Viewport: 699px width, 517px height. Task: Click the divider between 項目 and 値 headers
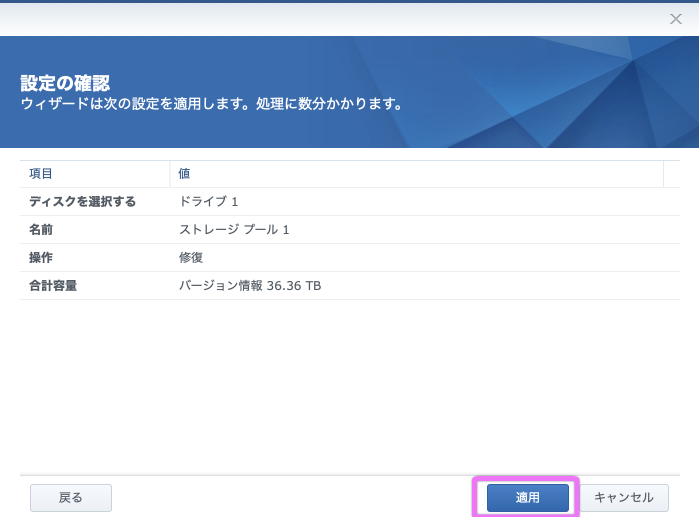click(169, 174)
